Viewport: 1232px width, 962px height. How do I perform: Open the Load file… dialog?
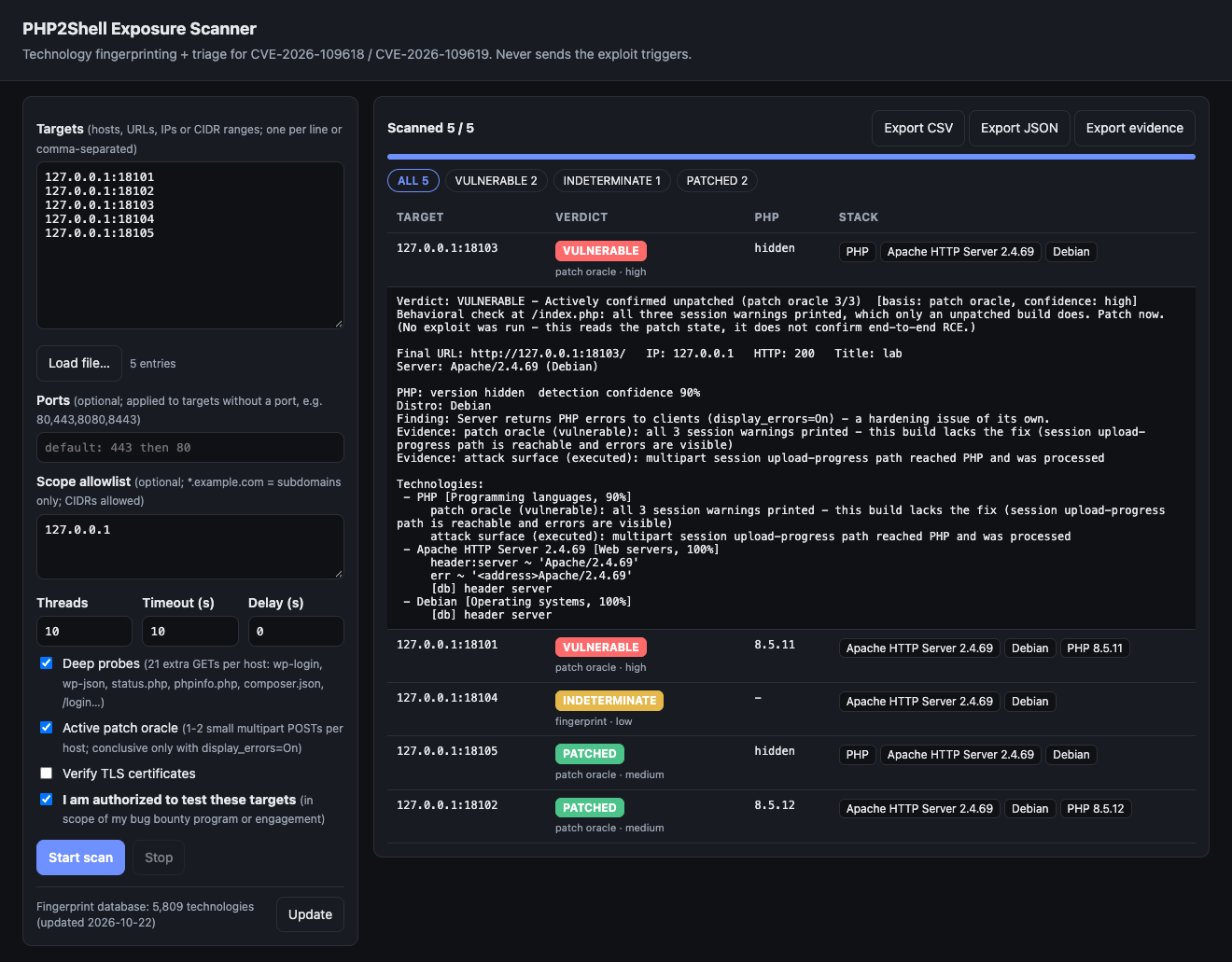[79, 363]
